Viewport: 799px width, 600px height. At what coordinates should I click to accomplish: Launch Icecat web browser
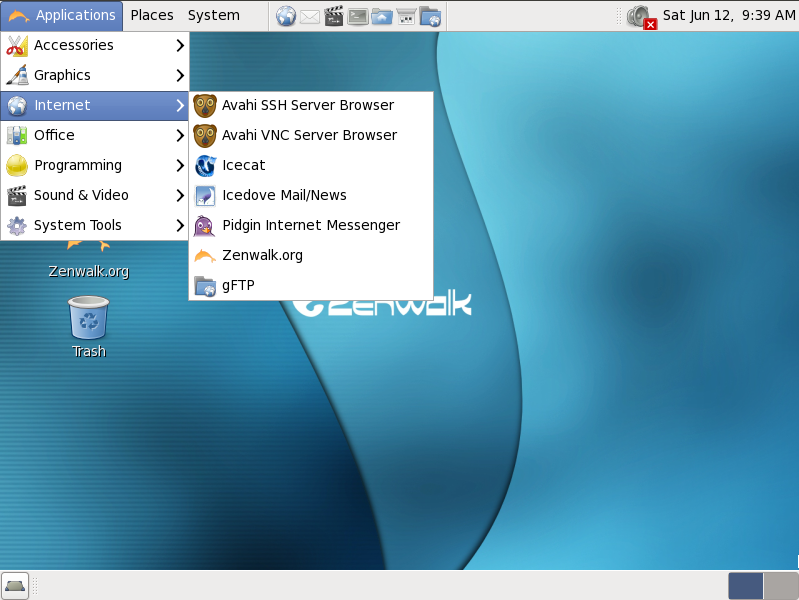(x=311, y=166)
